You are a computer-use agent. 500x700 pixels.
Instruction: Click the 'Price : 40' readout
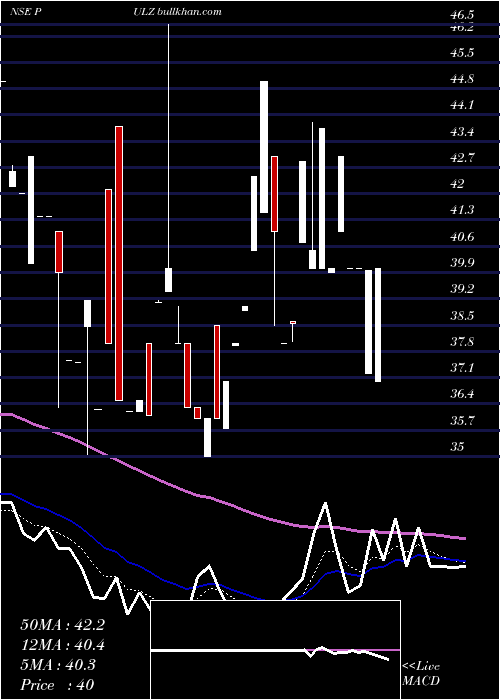click(58, 685)
